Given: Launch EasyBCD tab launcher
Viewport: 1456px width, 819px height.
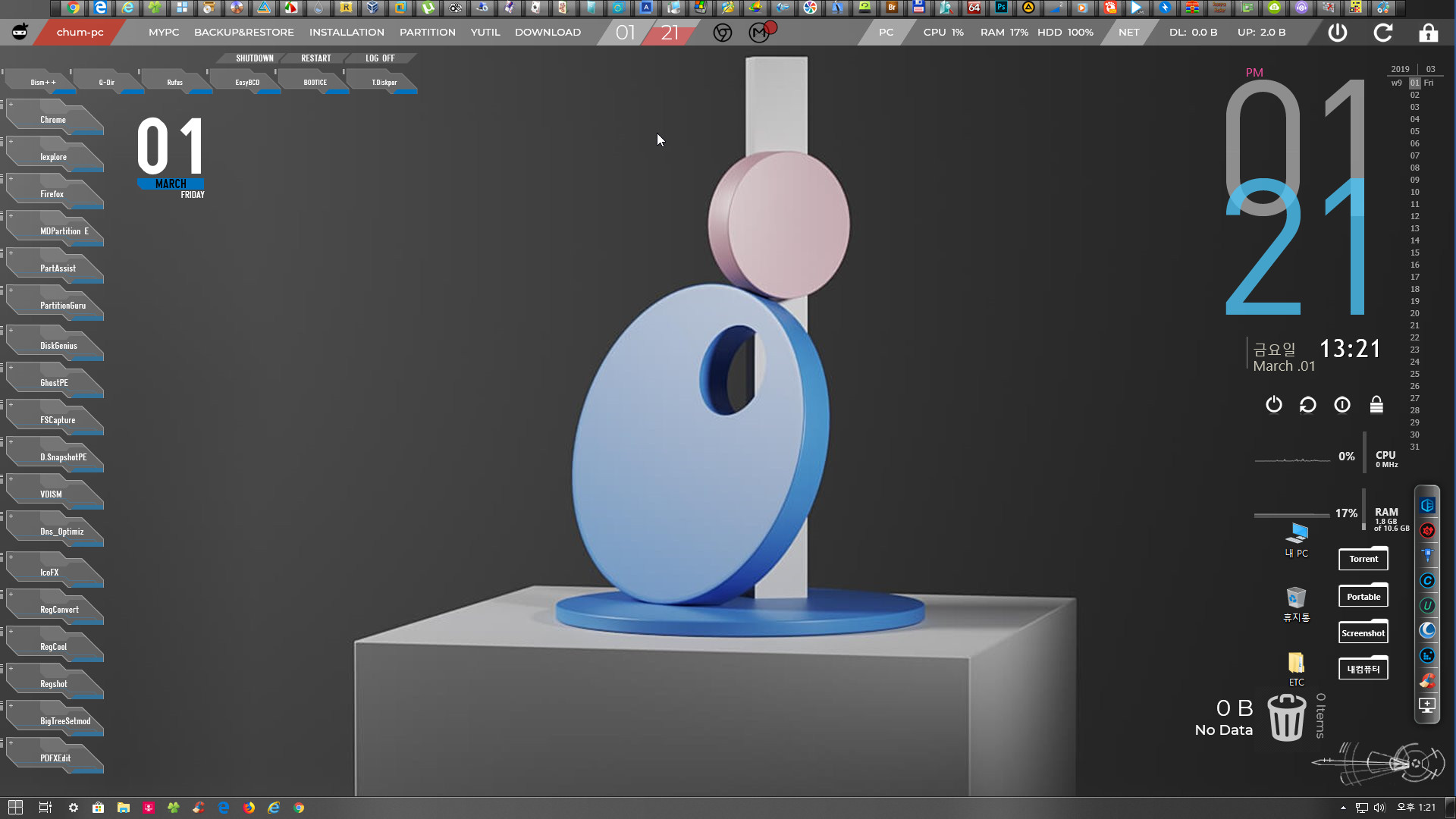Looking at the screenshot, I should point(247,82).
